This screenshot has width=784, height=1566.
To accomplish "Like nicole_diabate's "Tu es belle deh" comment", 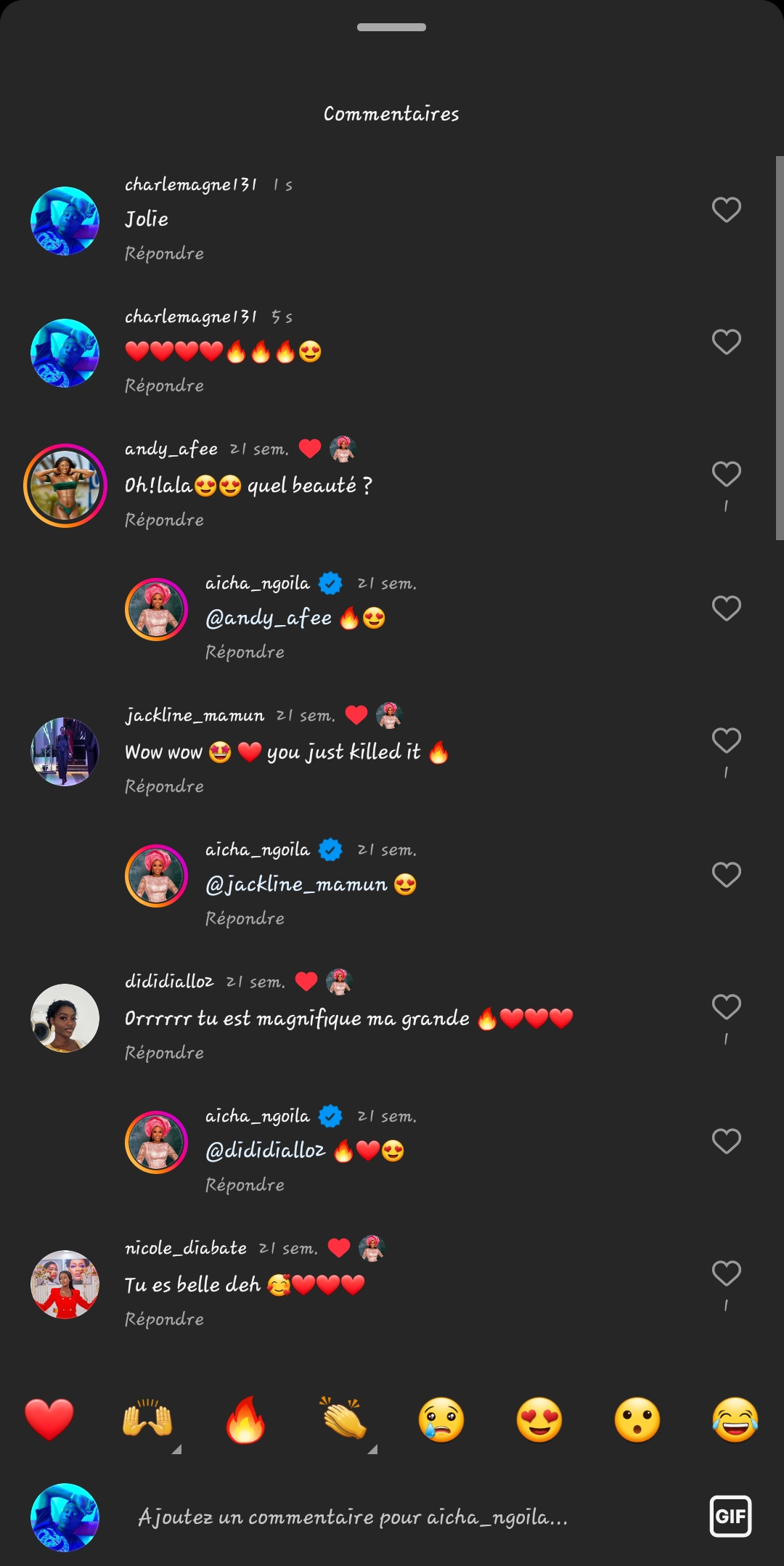I will (x=726, y=1273).
